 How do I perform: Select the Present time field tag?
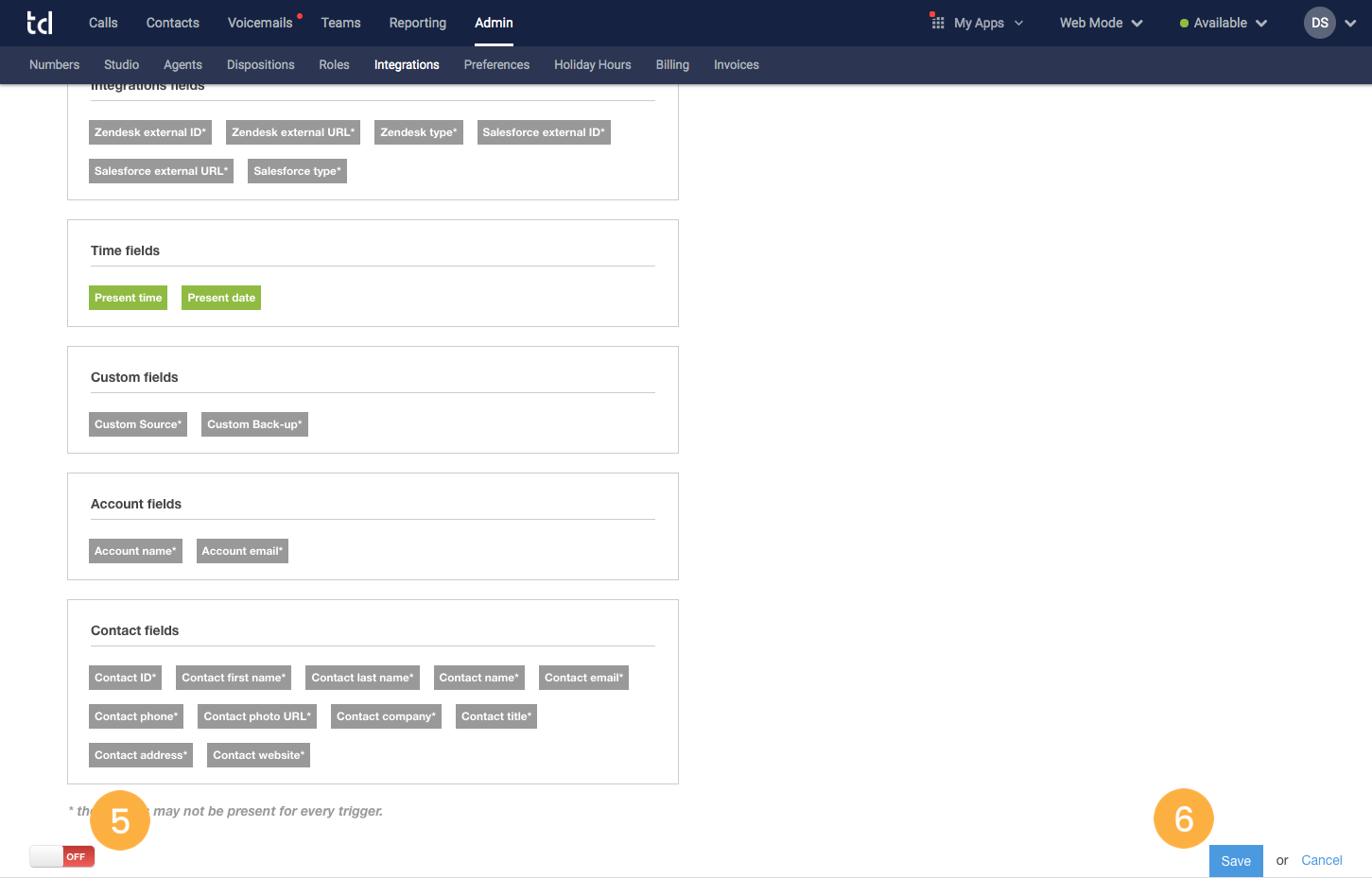pos(128,298)
